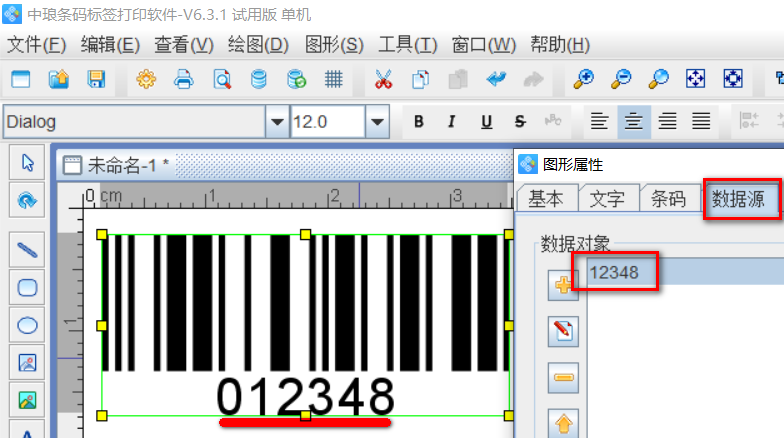This screenshot has height=438, width=784.
Task: Undo with the blue arrow icon
Action: click(x=496, y=79)
